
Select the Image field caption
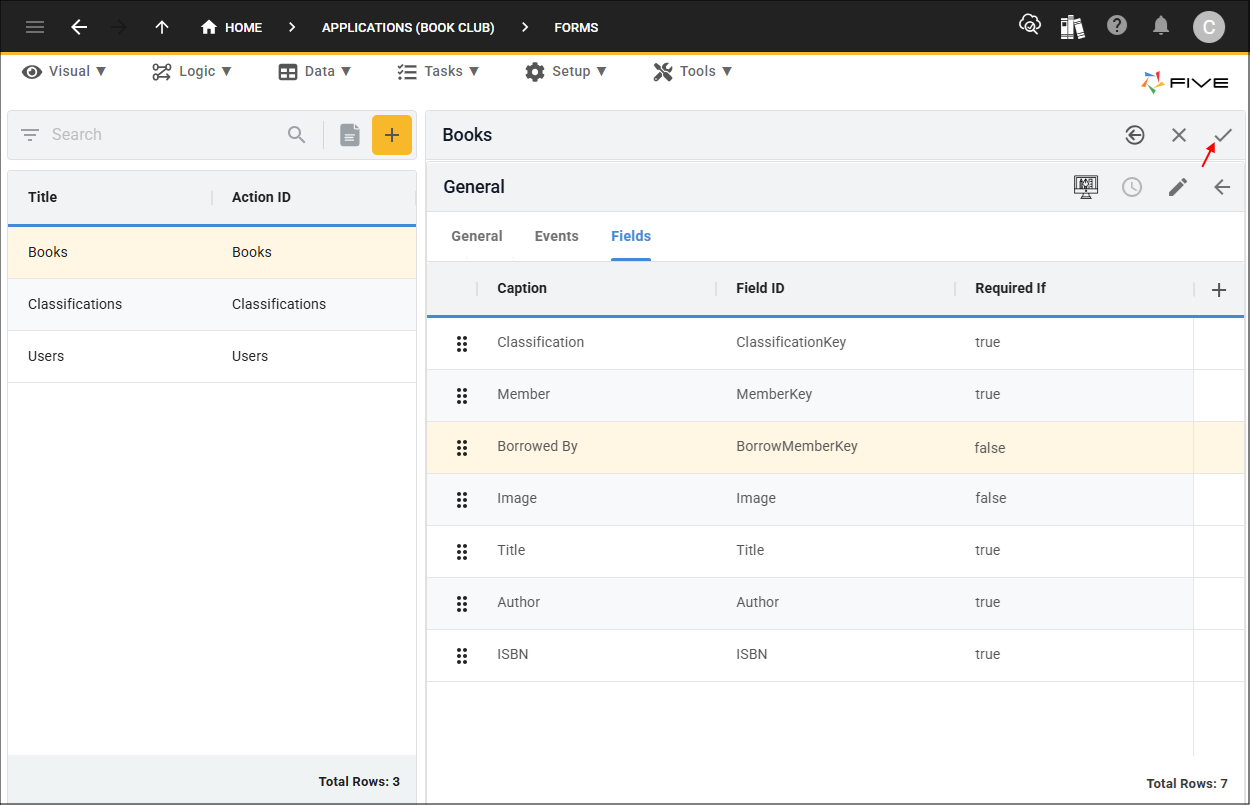tap(517, 498)
